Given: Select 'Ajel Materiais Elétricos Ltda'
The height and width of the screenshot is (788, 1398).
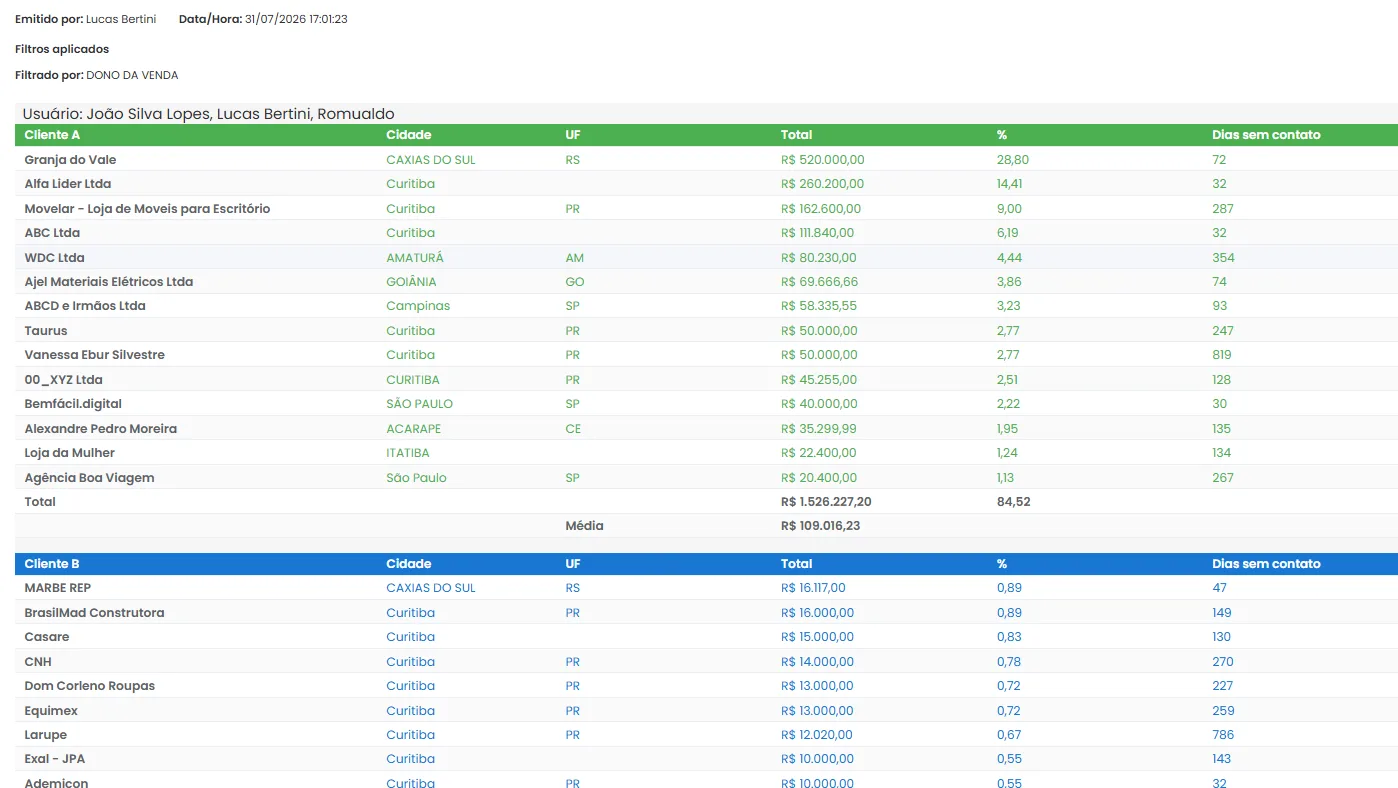Looking at the screenshot, I should tap(109, 282).
